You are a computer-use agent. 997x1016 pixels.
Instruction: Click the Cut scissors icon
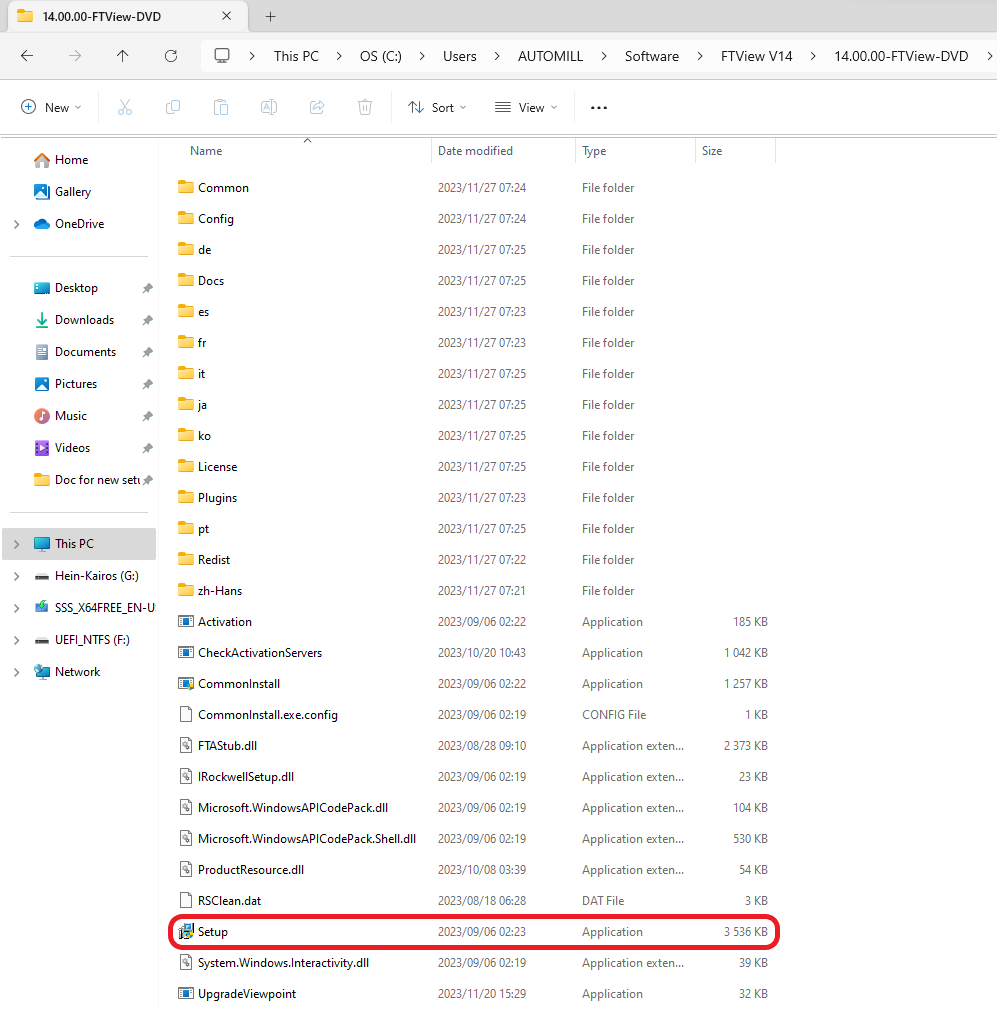point(125,108)
